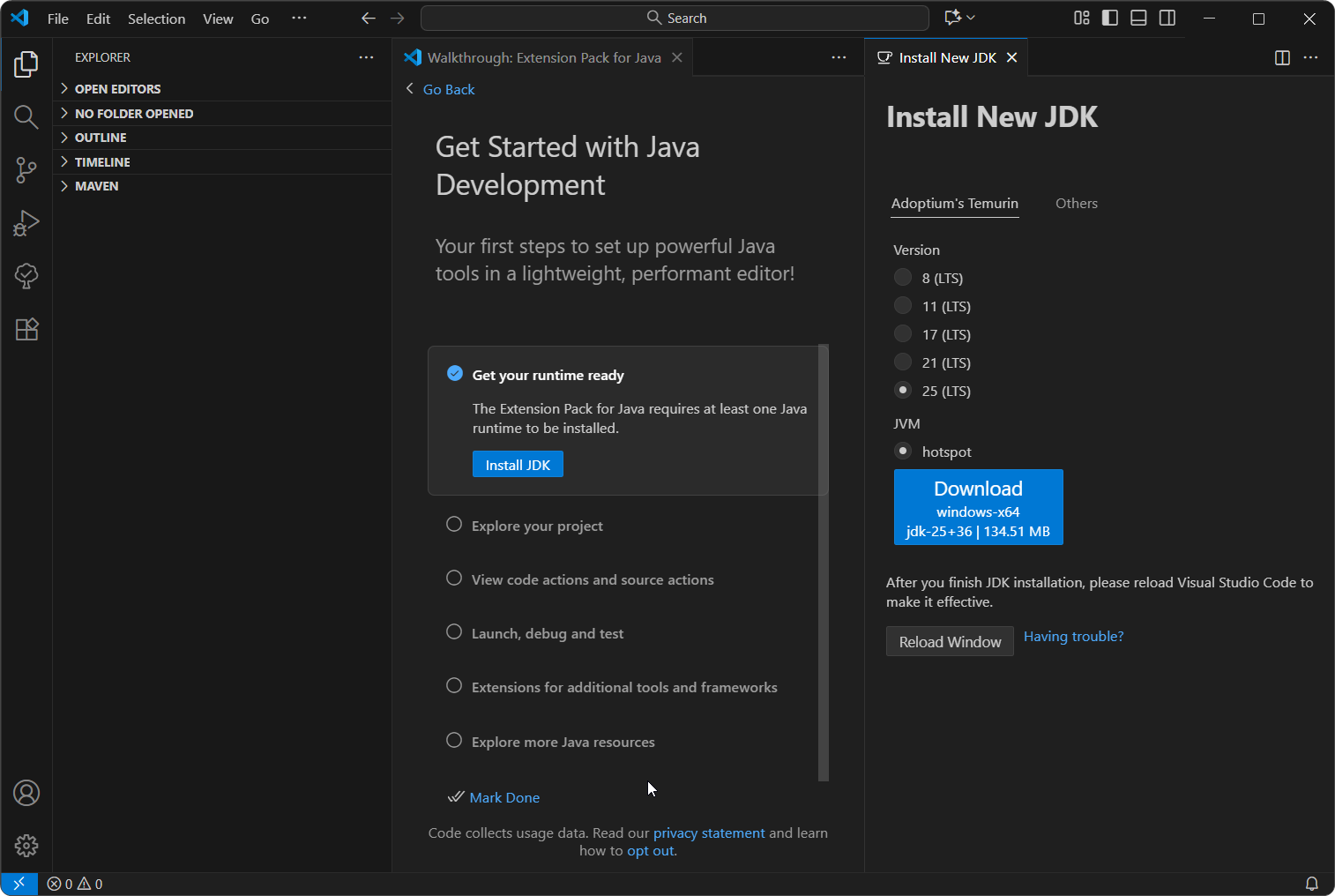Collapse the OUTLINE section
Screen dimensions: 1335x896
(x=101, y=138)
